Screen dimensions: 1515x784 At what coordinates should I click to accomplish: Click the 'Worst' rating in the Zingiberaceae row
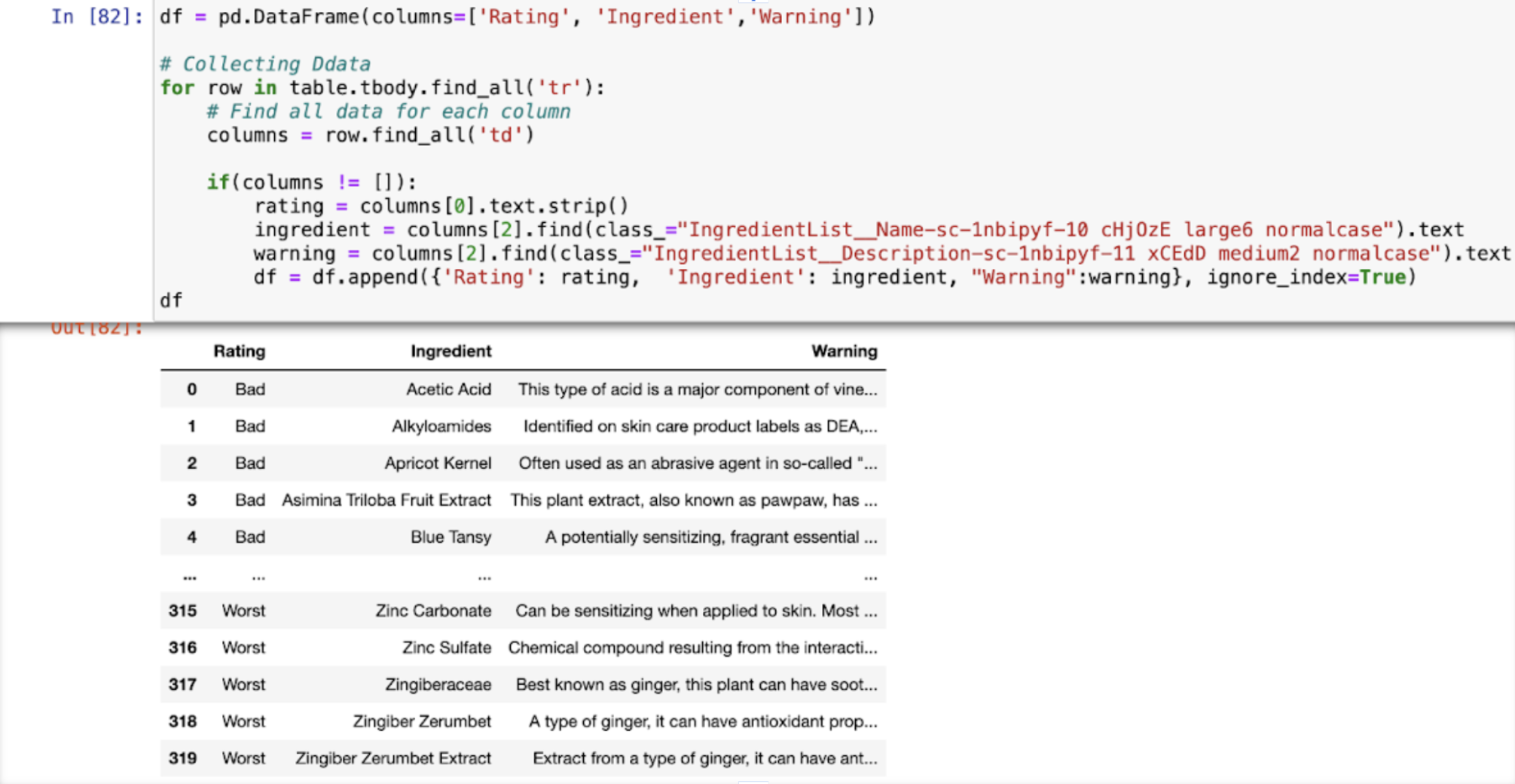pyautogui.click(x=243, y=685)
